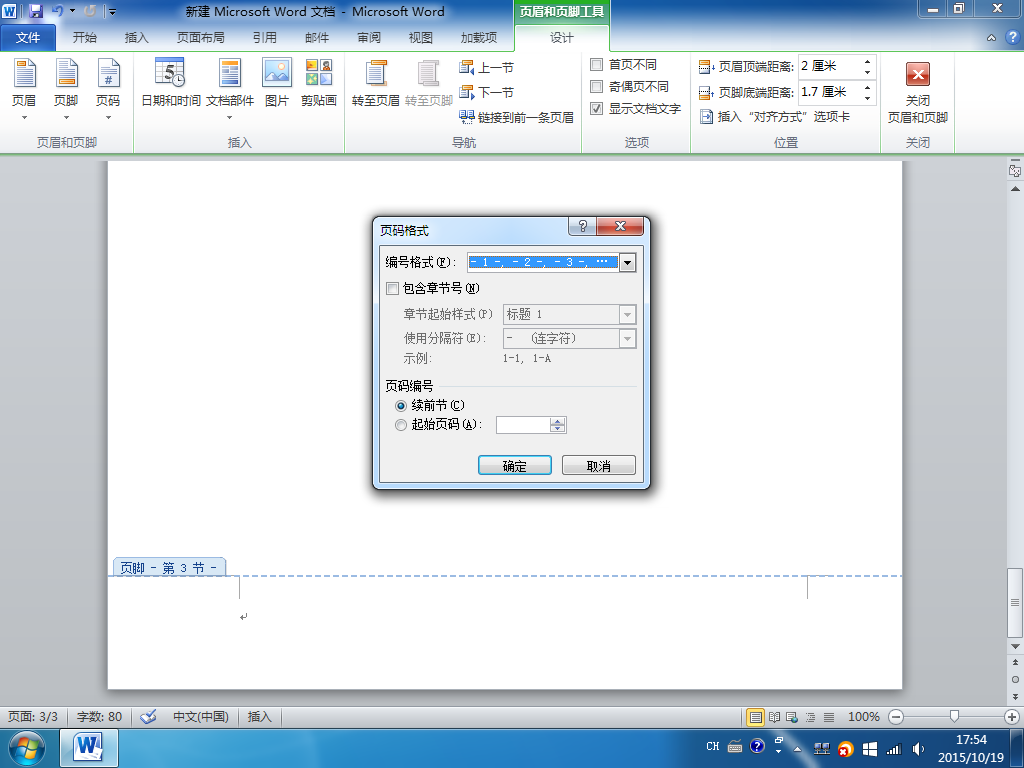
Task: Enable 奇偶页不同 different odd even pages
Action: pyautogui.click(x=630, y=86)
